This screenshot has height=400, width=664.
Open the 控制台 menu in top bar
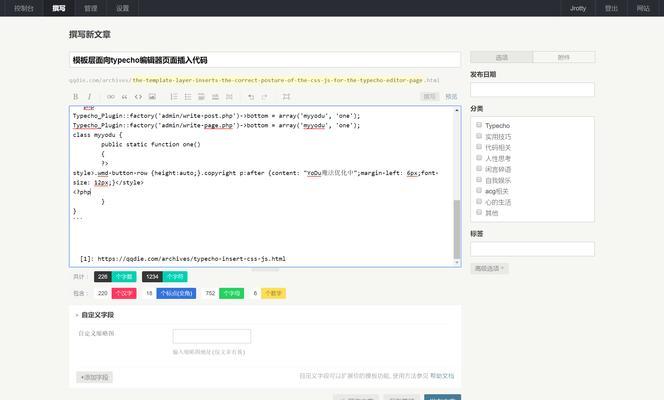pyautogui.click(x=24, y=8)
